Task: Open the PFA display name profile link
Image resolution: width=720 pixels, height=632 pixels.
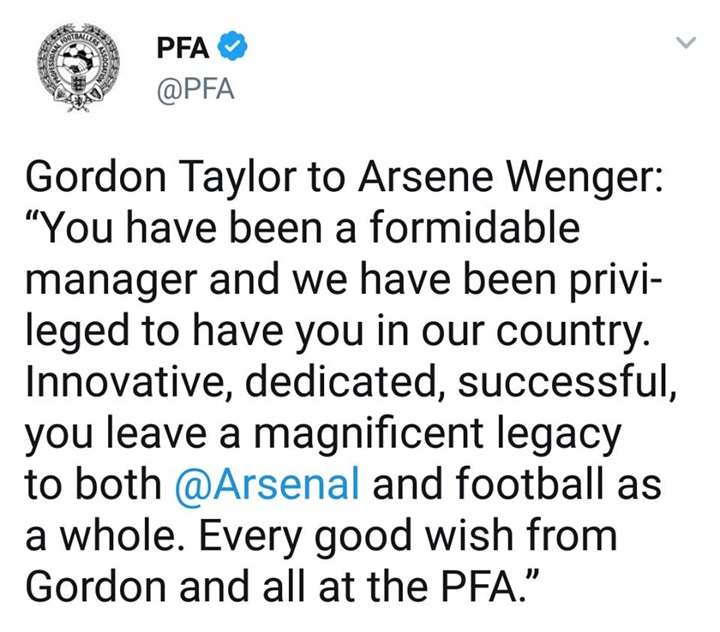Action: pos(183,47)
